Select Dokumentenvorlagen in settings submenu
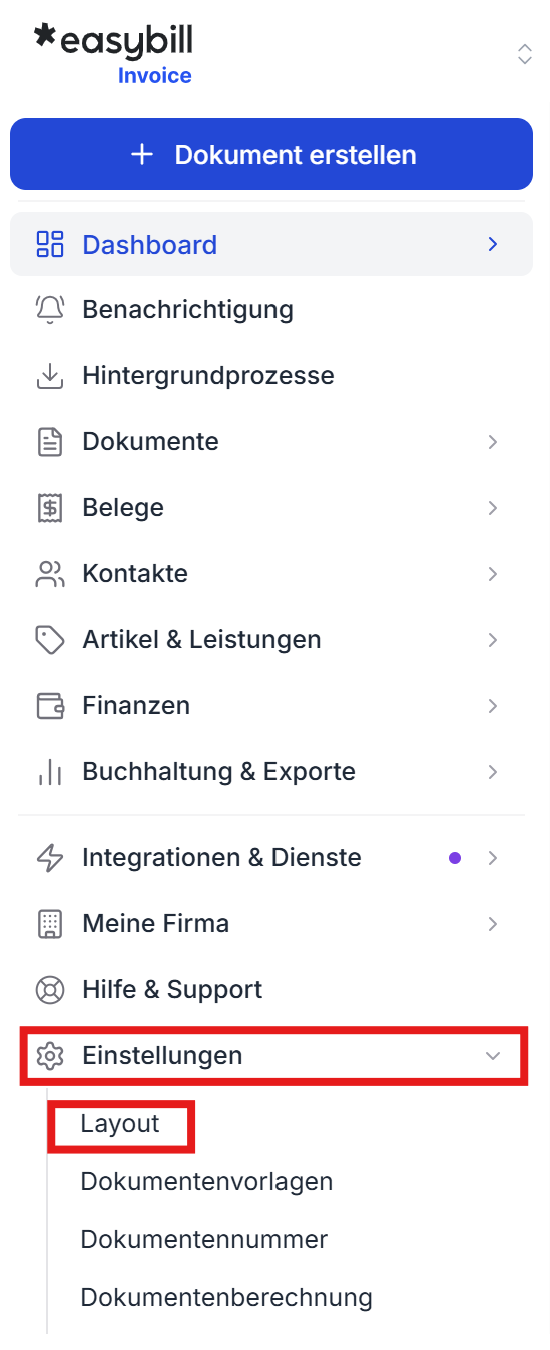The width and height of the screenshot is (550, 1350). coord(207,1182)
